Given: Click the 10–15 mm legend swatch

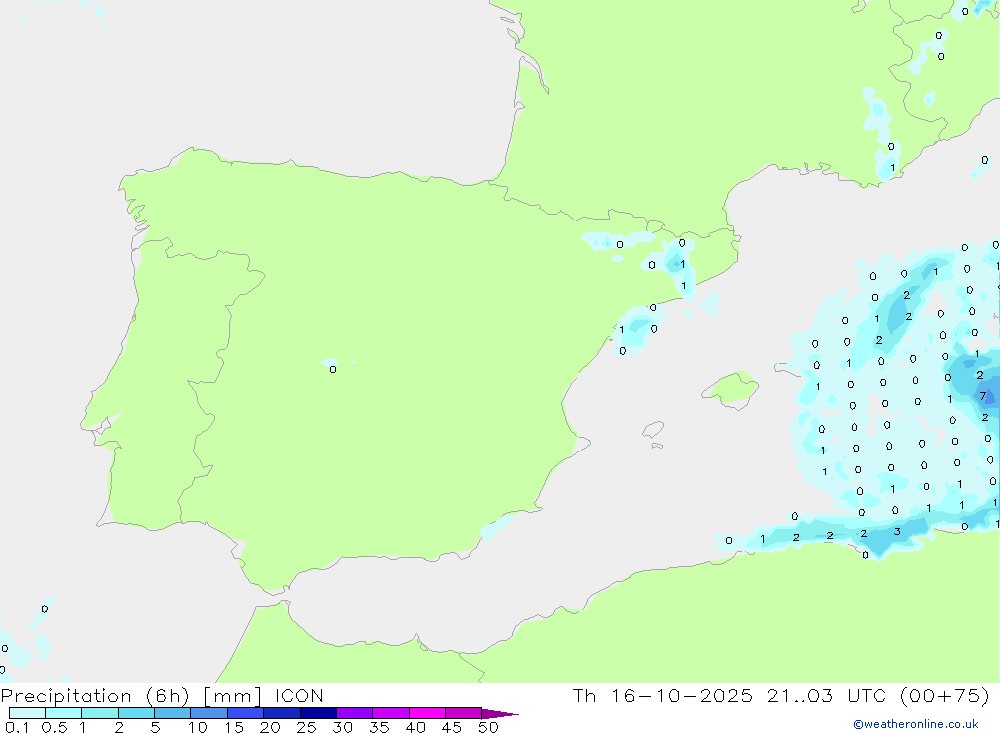Looking at the screenshot, I should click(x=209, y=713).
